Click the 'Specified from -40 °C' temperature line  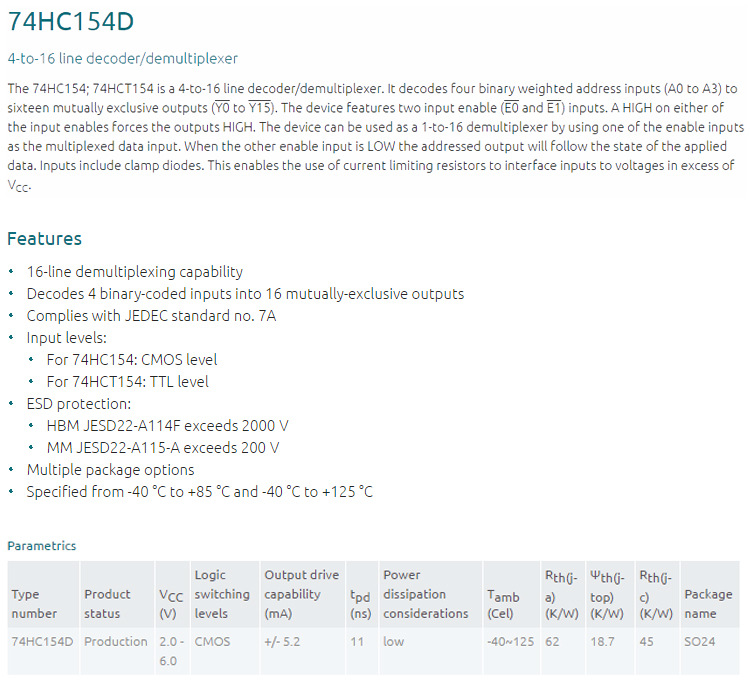click(x=200, y=492)
